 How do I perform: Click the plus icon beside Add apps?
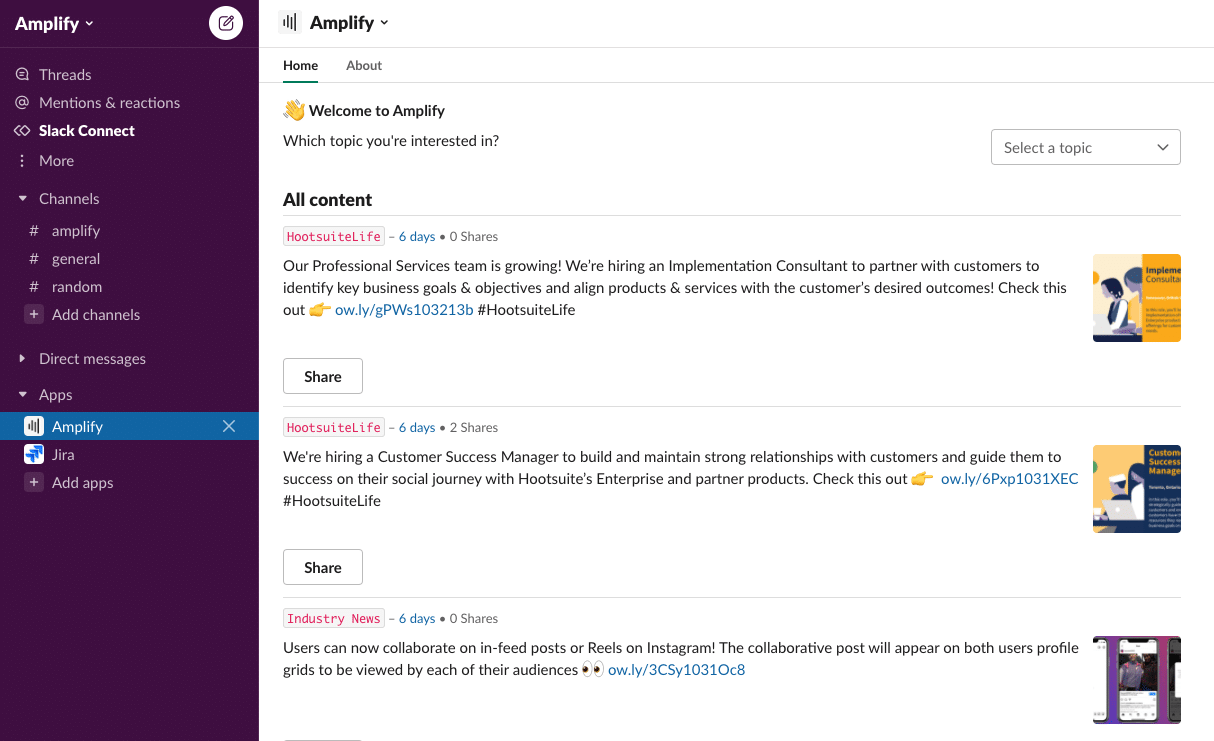click(x=34, y=483)
